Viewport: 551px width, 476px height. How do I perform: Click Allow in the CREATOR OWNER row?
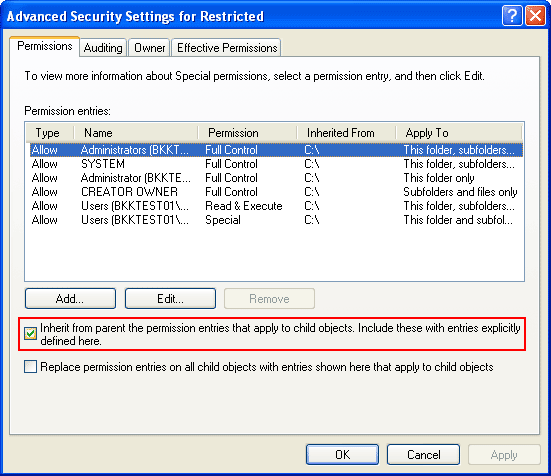point(45,192)
